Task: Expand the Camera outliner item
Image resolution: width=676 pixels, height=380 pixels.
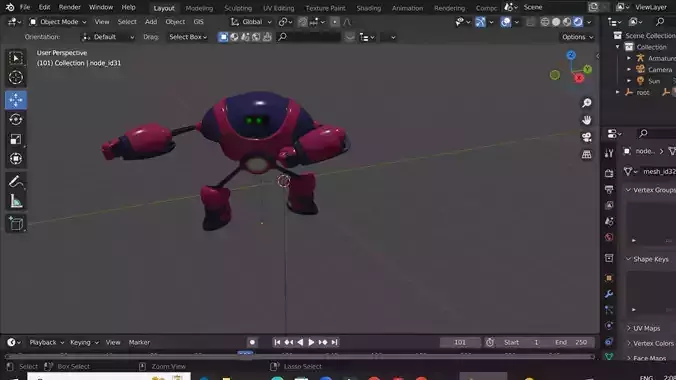Action: pos(629,69)
